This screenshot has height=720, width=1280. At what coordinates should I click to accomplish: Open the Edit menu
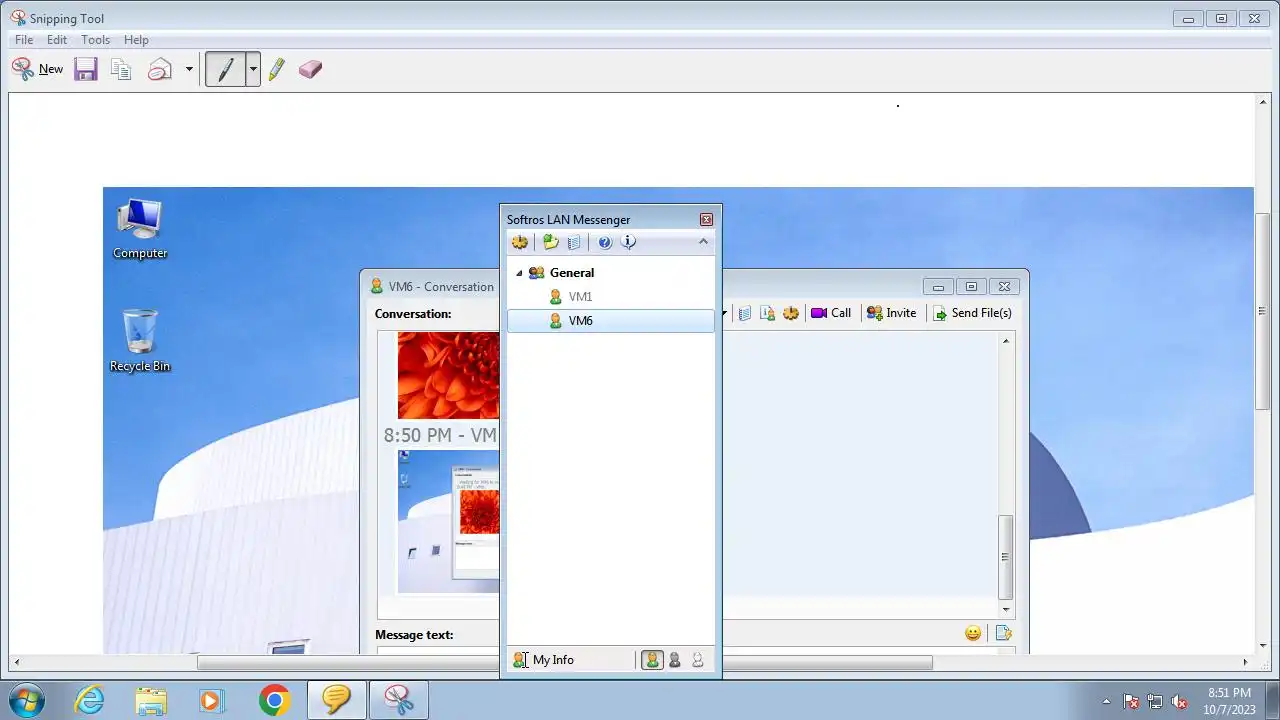(57, 40)
